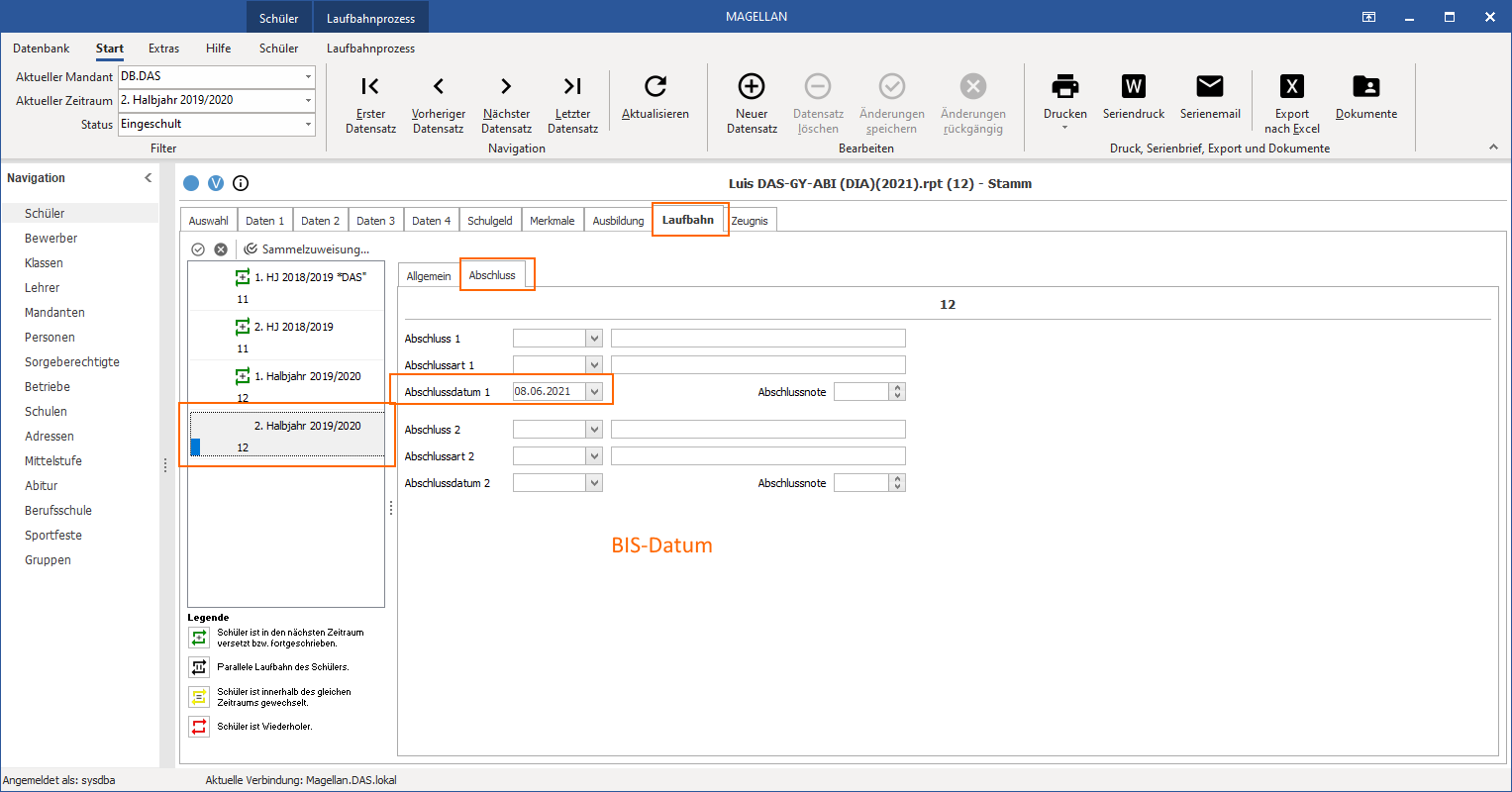Jump to Letzter Datensatz
This screenshot has height=792, width=1512.
572,103
